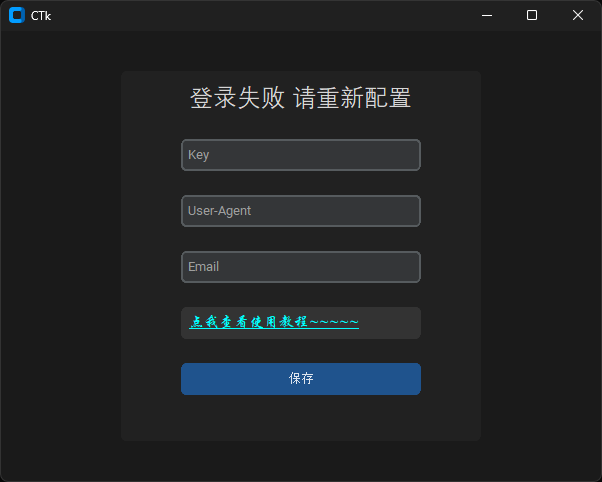Click the CTk app icon in title bar
602x482 pixels.
tap(16, 15)
